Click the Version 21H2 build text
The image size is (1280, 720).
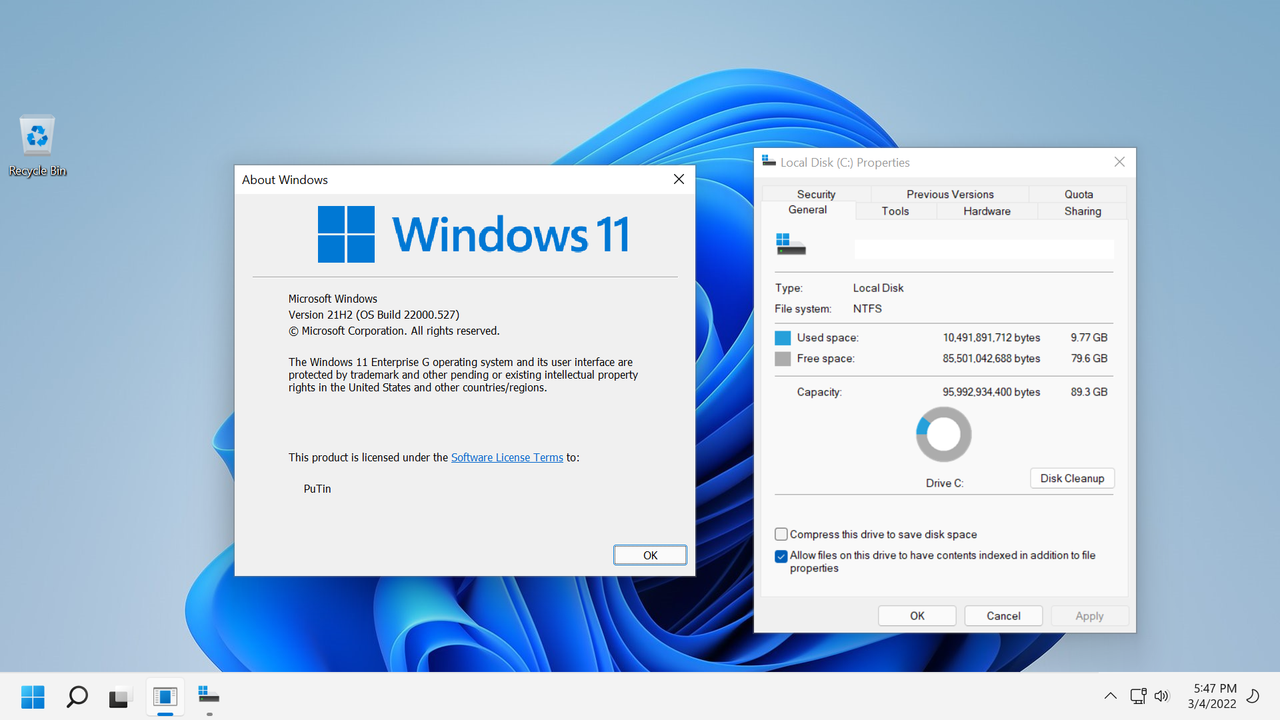[374, 315]
